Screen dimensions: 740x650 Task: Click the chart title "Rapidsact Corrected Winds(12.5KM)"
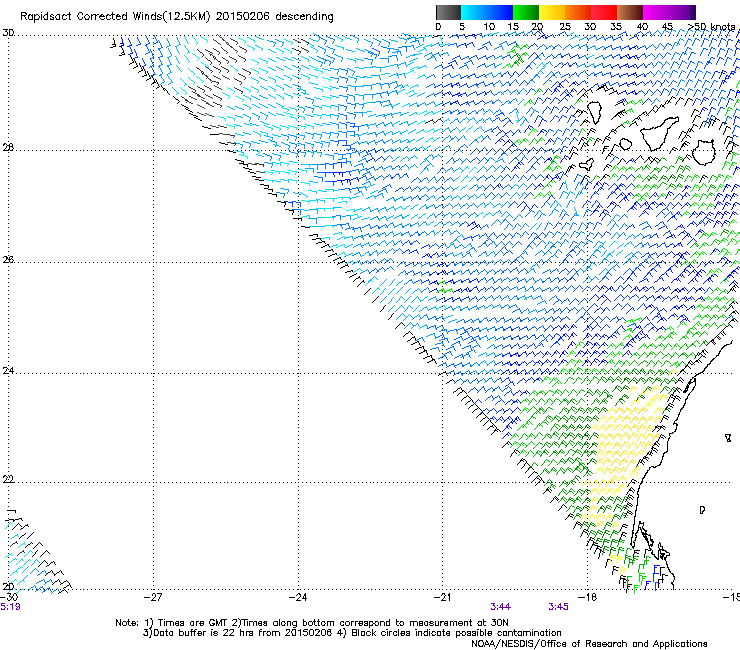click(x=115, y=17)
